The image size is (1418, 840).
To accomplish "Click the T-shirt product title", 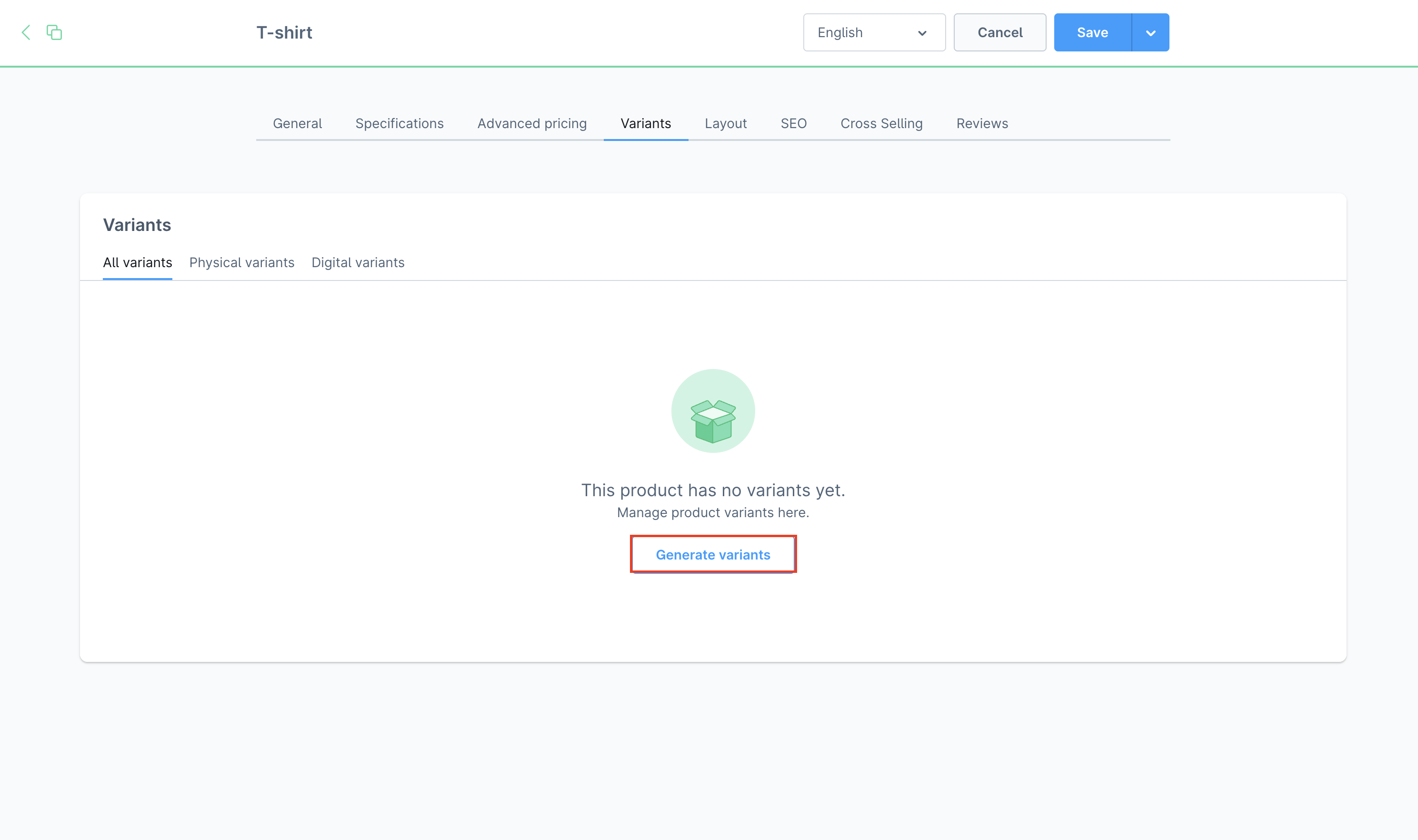I will point(284,32).
